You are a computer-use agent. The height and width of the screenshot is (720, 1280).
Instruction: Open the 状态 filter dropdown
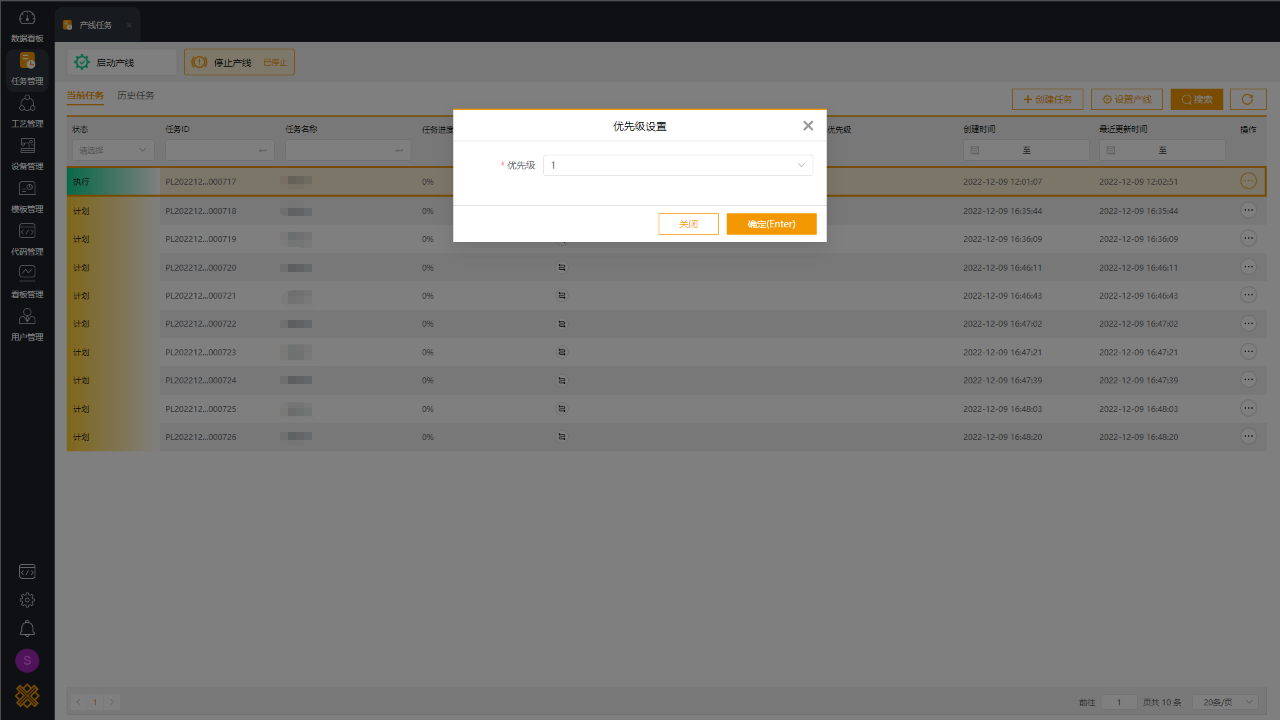click(x=112, y=150)
